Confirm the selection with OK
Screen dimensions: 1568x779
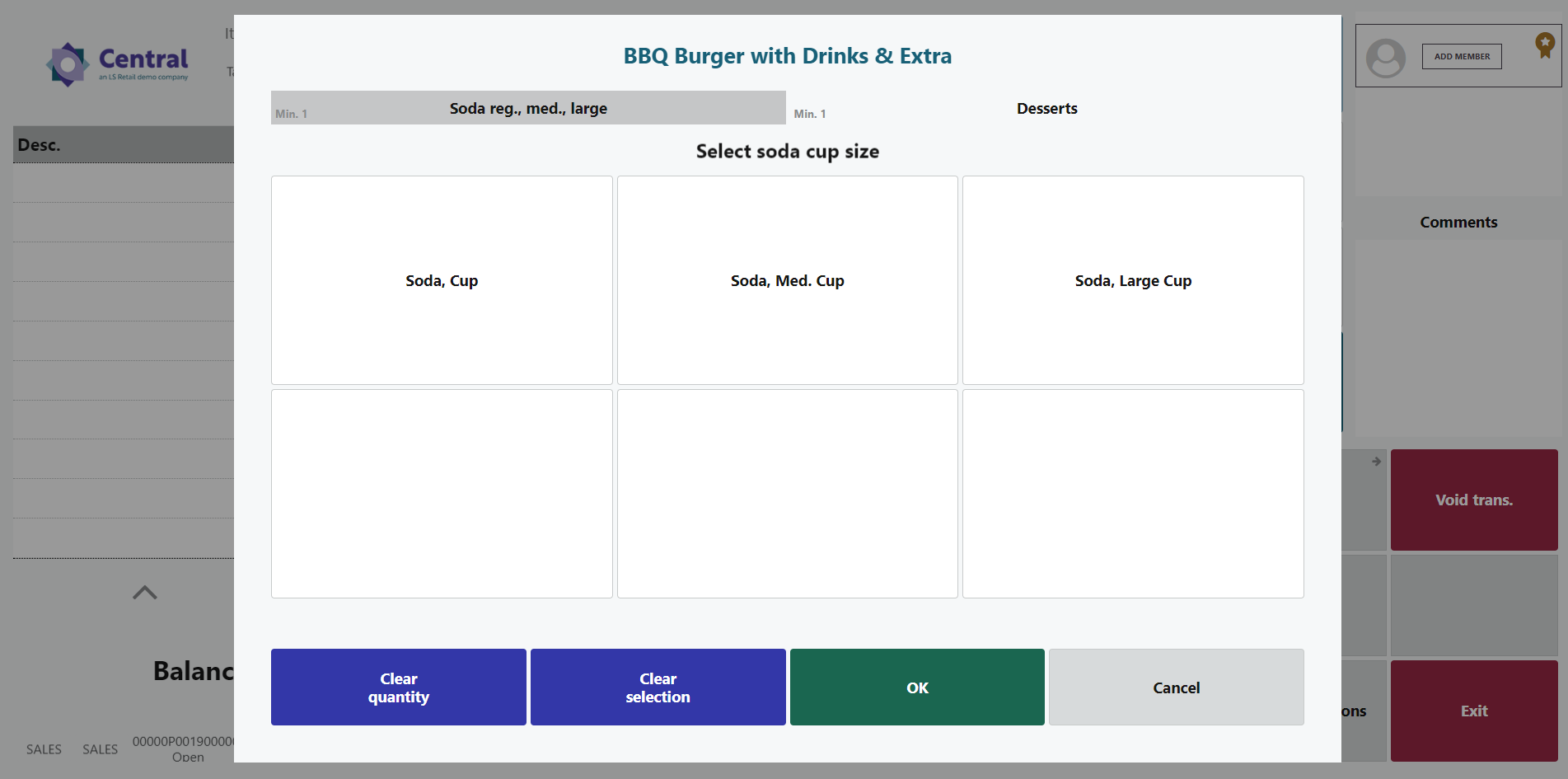[x=917, y=687]
